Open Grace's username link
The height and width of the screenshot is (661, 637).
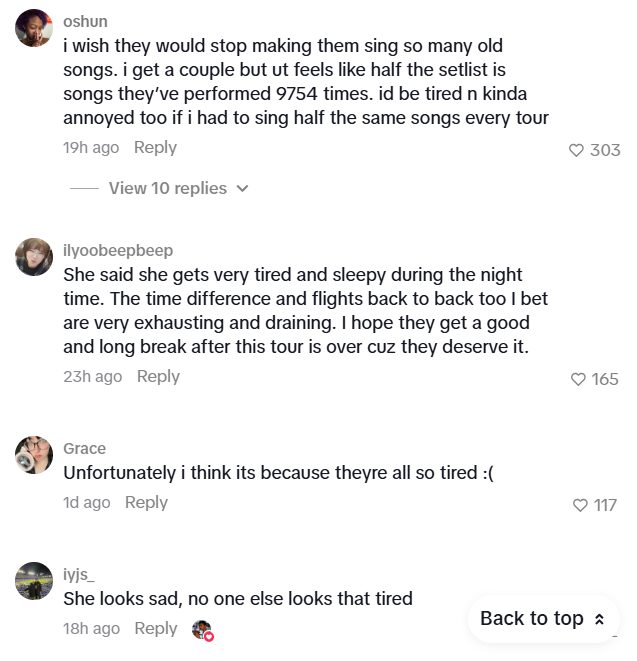(x=84, y=449)
